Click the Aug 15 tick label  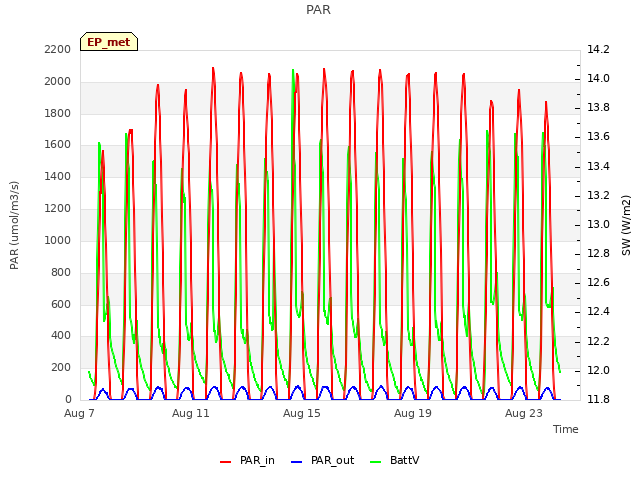302,413
